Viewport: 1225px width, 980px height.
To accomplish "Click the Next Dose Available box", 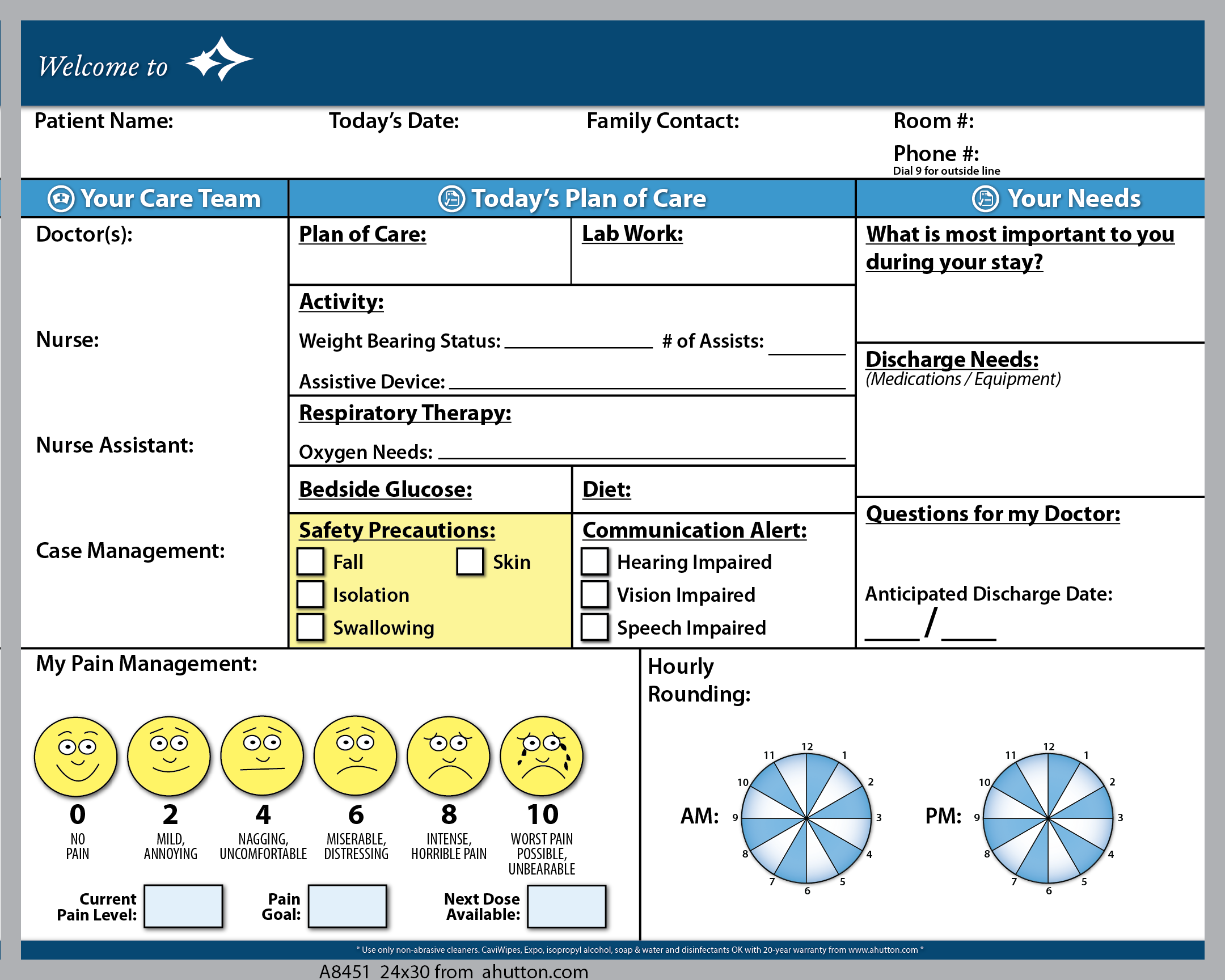I will point(567,906).
